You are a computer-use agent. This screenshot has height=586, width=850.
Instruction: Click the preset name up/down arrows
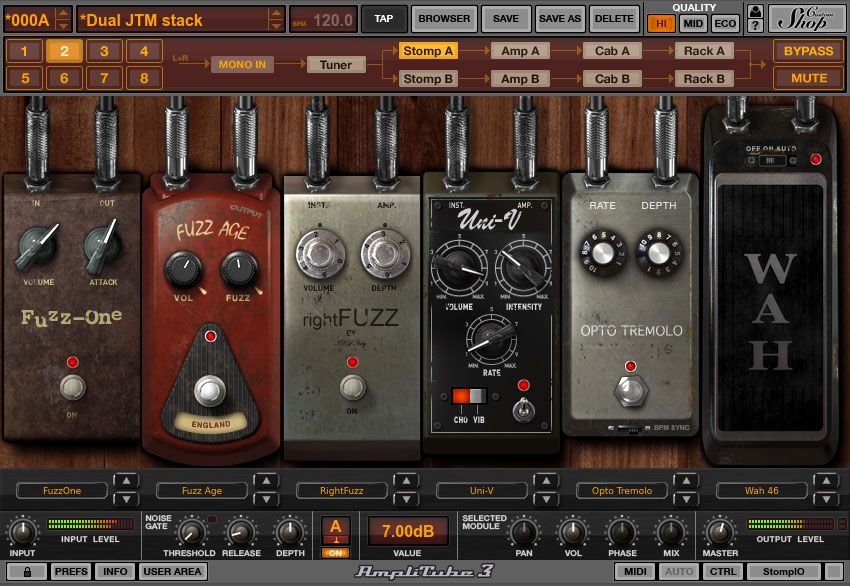coord(276,20)
